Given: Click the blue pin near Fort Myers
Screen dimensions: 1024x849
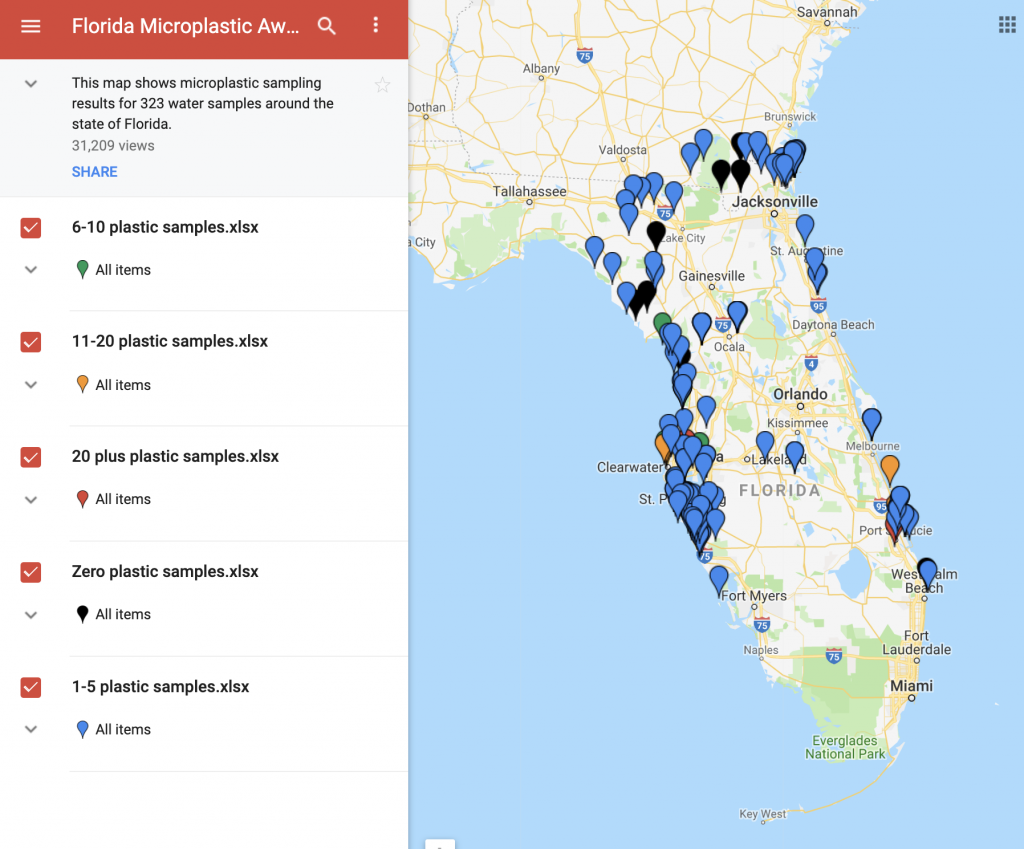Looking at the screenshot, I should [x=719, y=577].
